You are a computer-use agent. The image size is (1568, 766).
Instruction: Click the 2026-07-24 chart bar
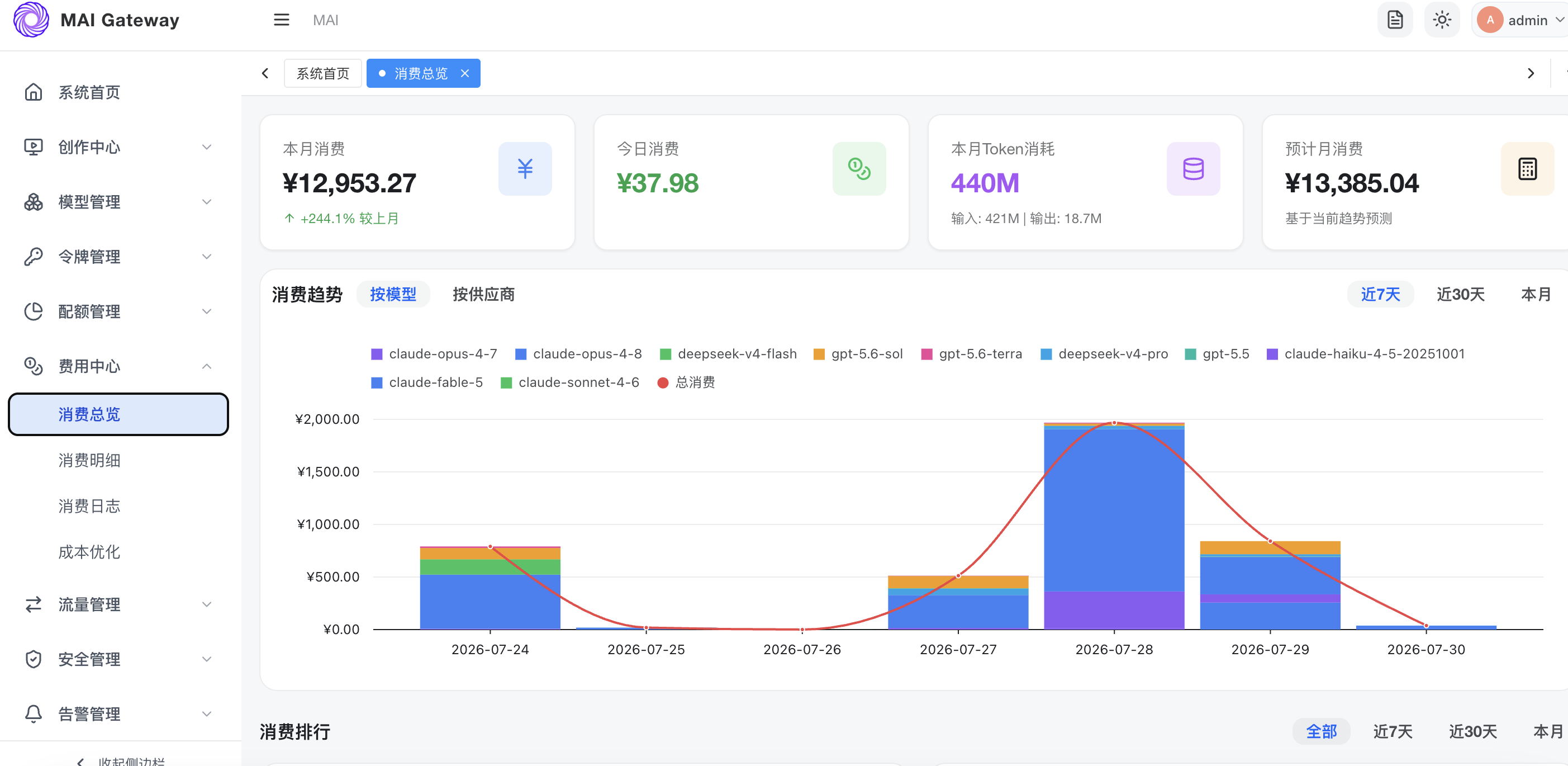click(490, 588)
